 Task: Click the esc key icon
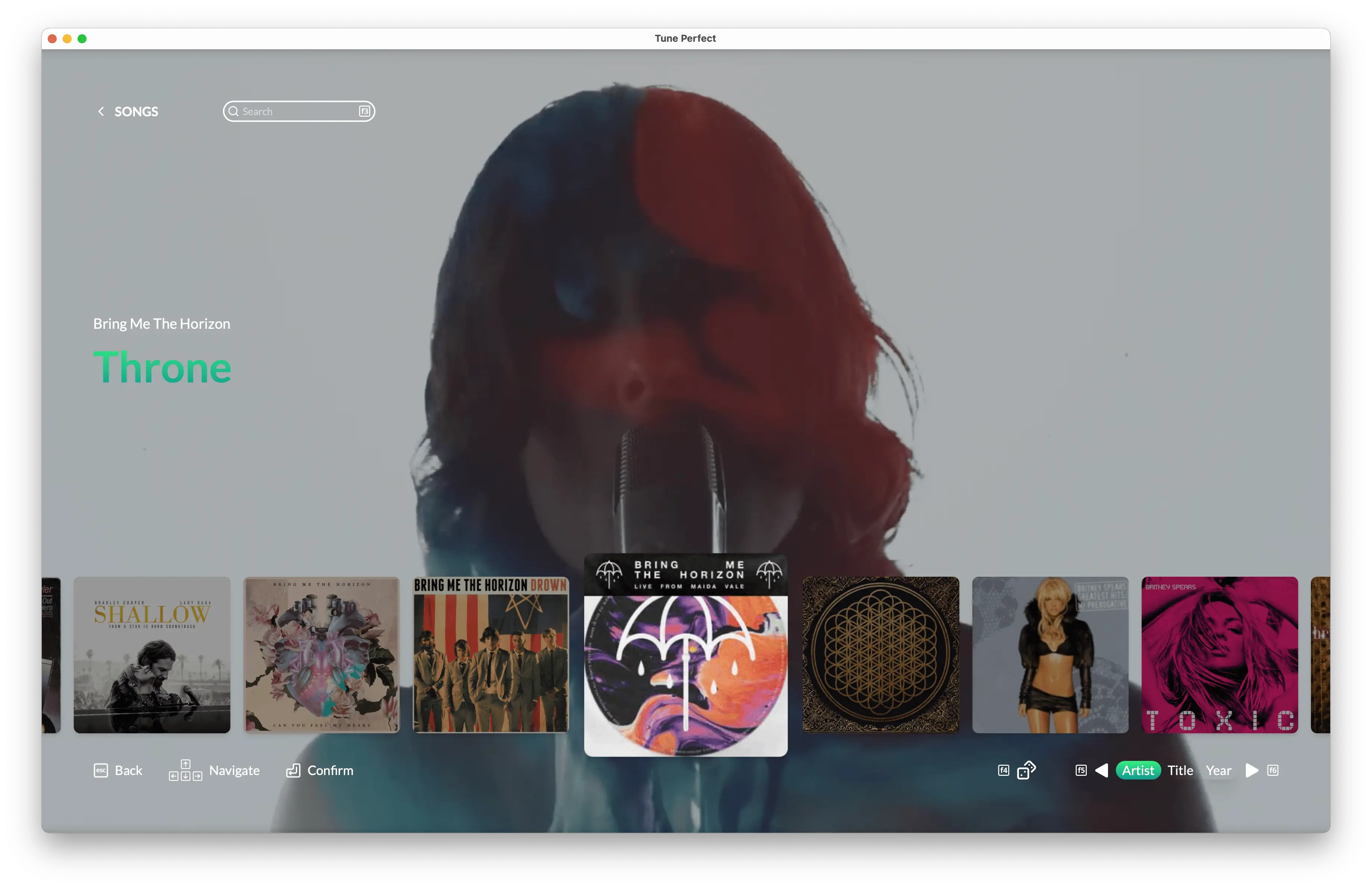(x=100, y=771)
